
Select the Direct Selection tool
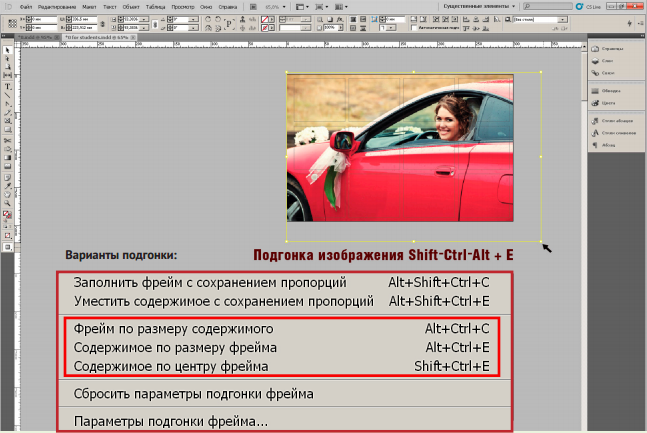(x=7, y=59)
